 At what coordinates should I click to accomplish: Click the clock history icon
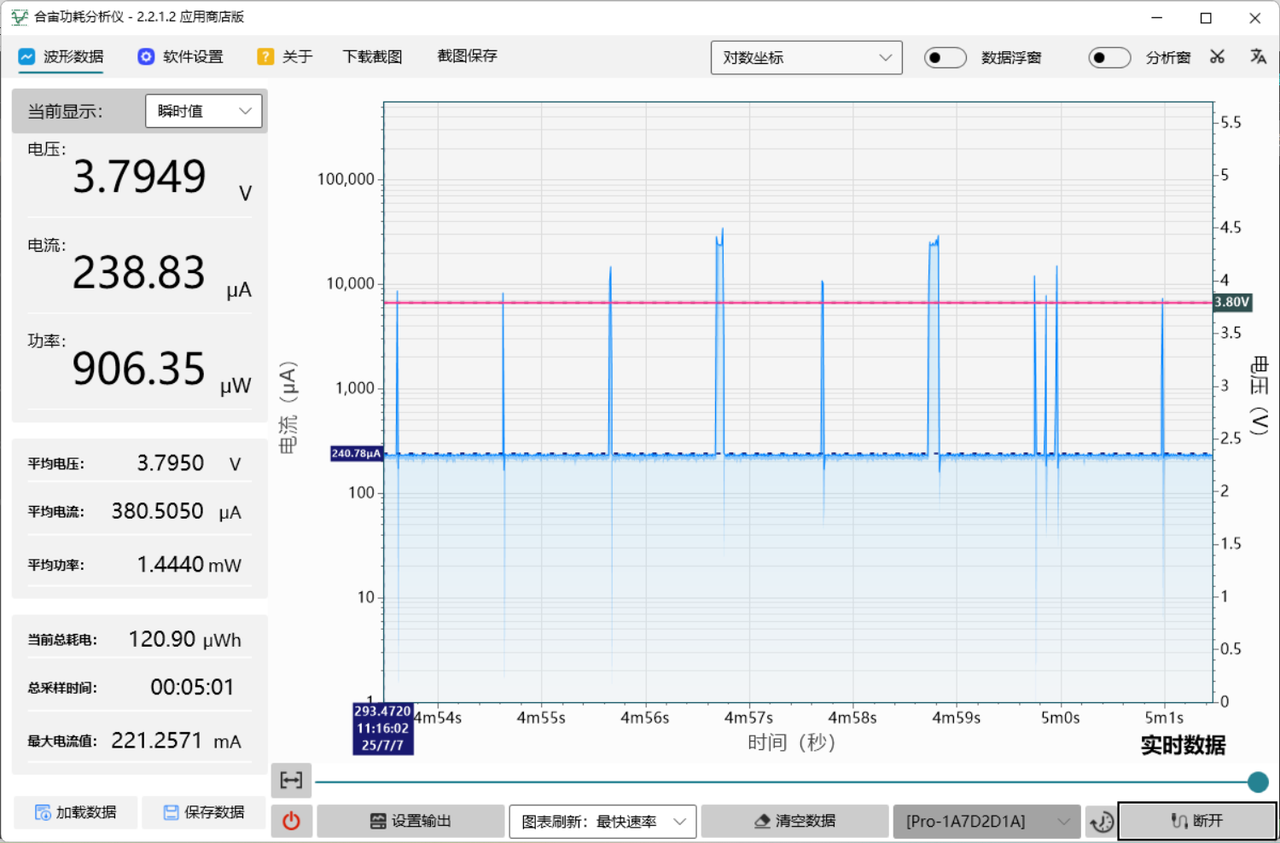(x=1101, y=821)
